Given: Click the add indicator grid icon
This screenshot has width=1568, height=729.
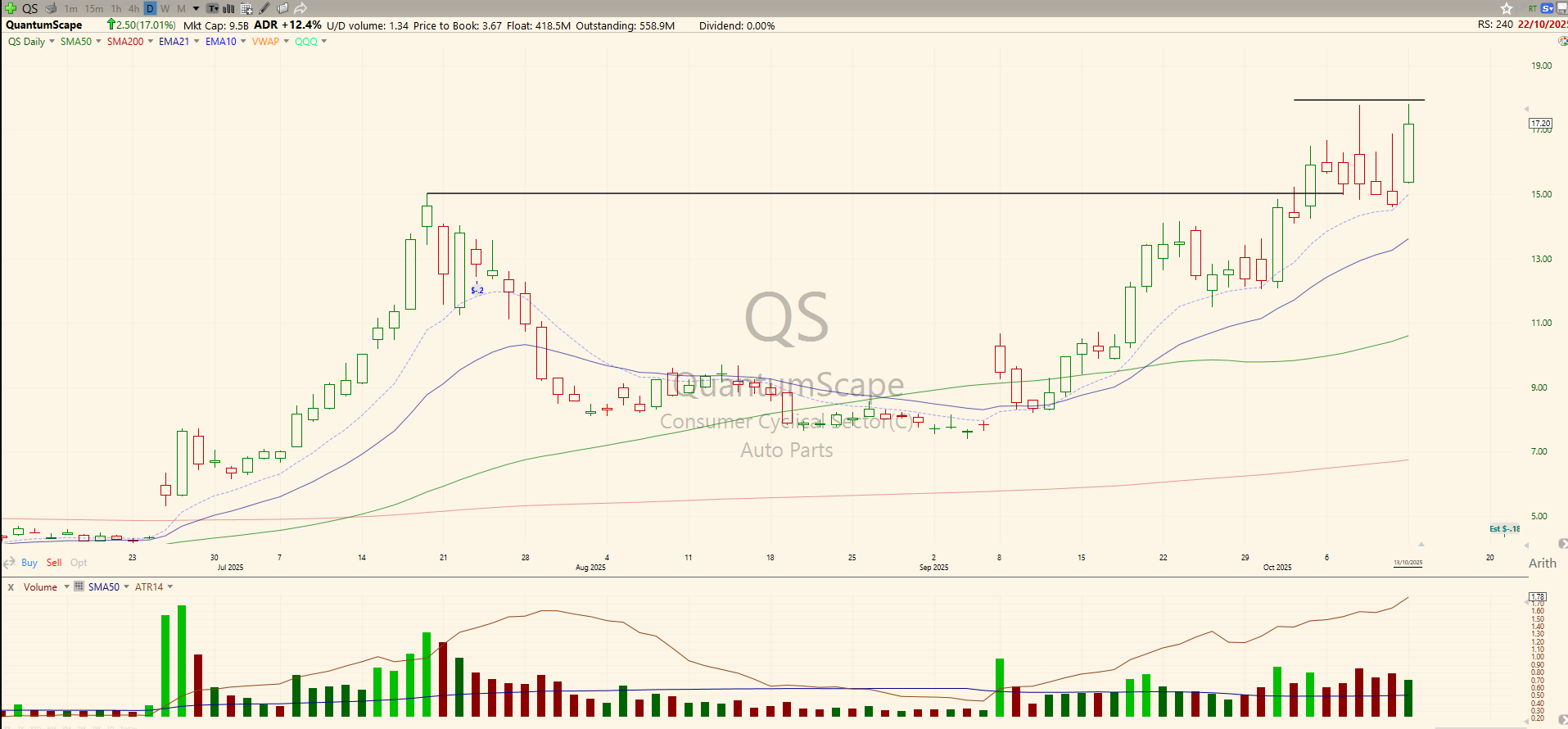Looking at the screenshot, I should click(x=246, y=9).
